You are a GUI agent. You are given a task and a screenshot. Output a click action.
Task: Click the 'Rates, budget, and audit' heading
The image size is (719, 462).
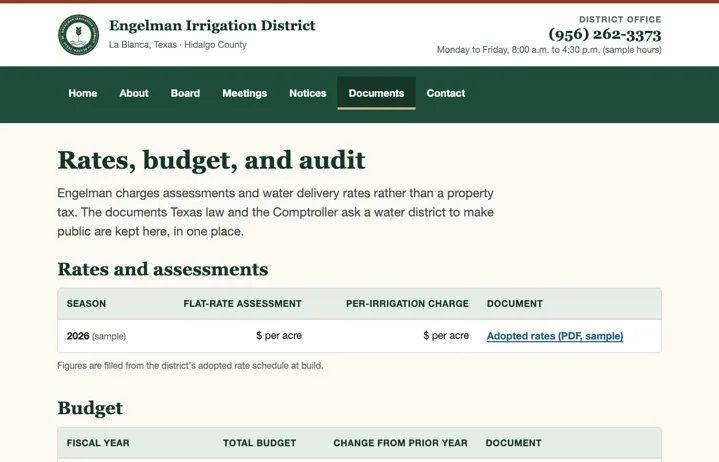tap(211, 160)
